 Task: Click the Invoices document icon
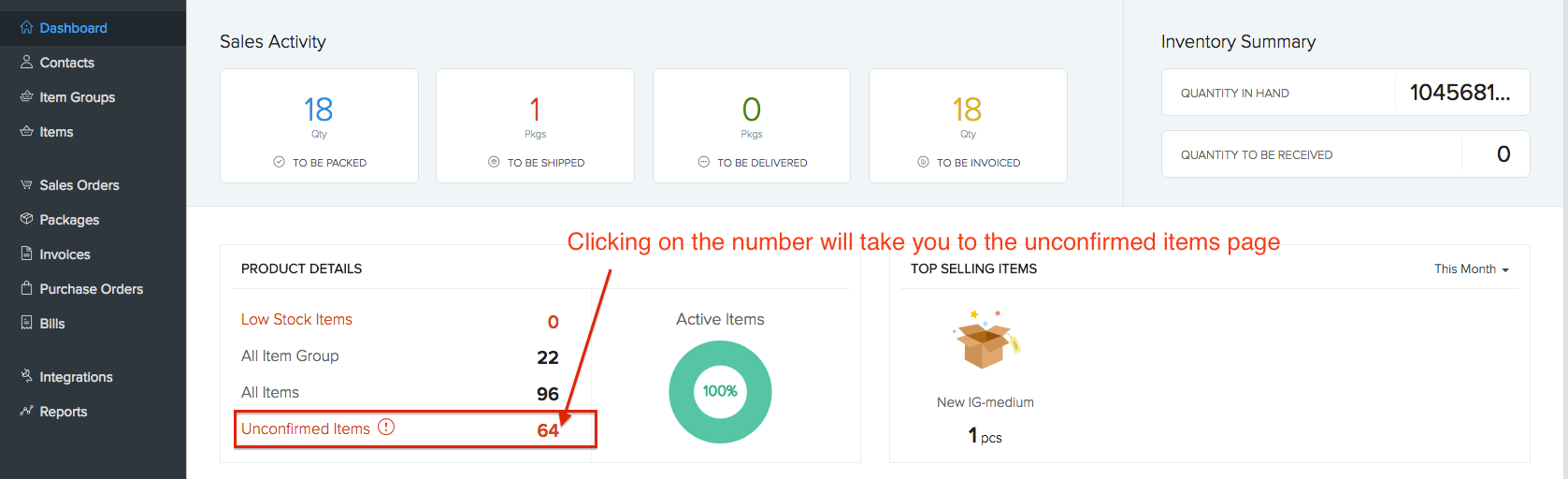[26, 254]
